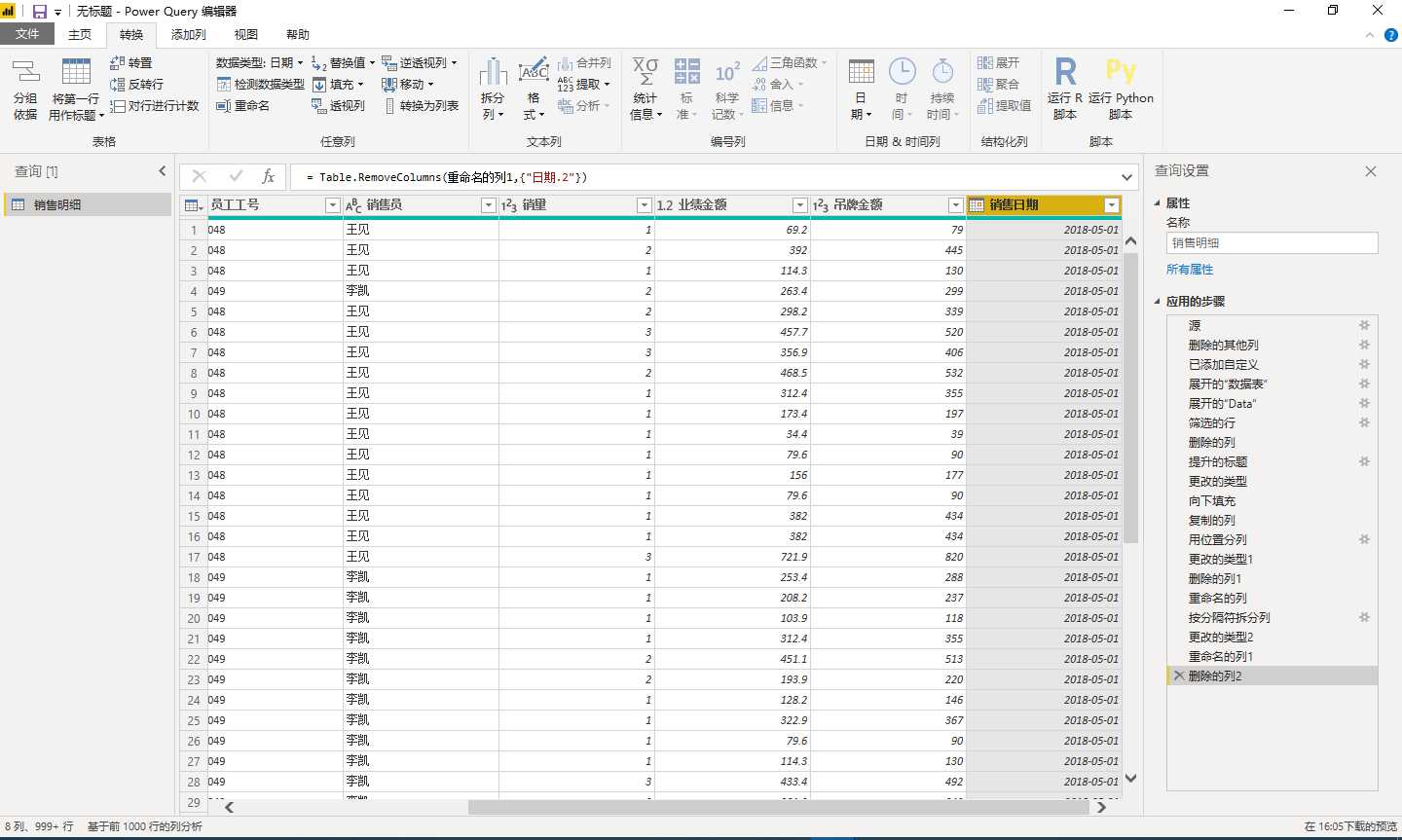Click the fx formula function icon

tap(268, 176)
